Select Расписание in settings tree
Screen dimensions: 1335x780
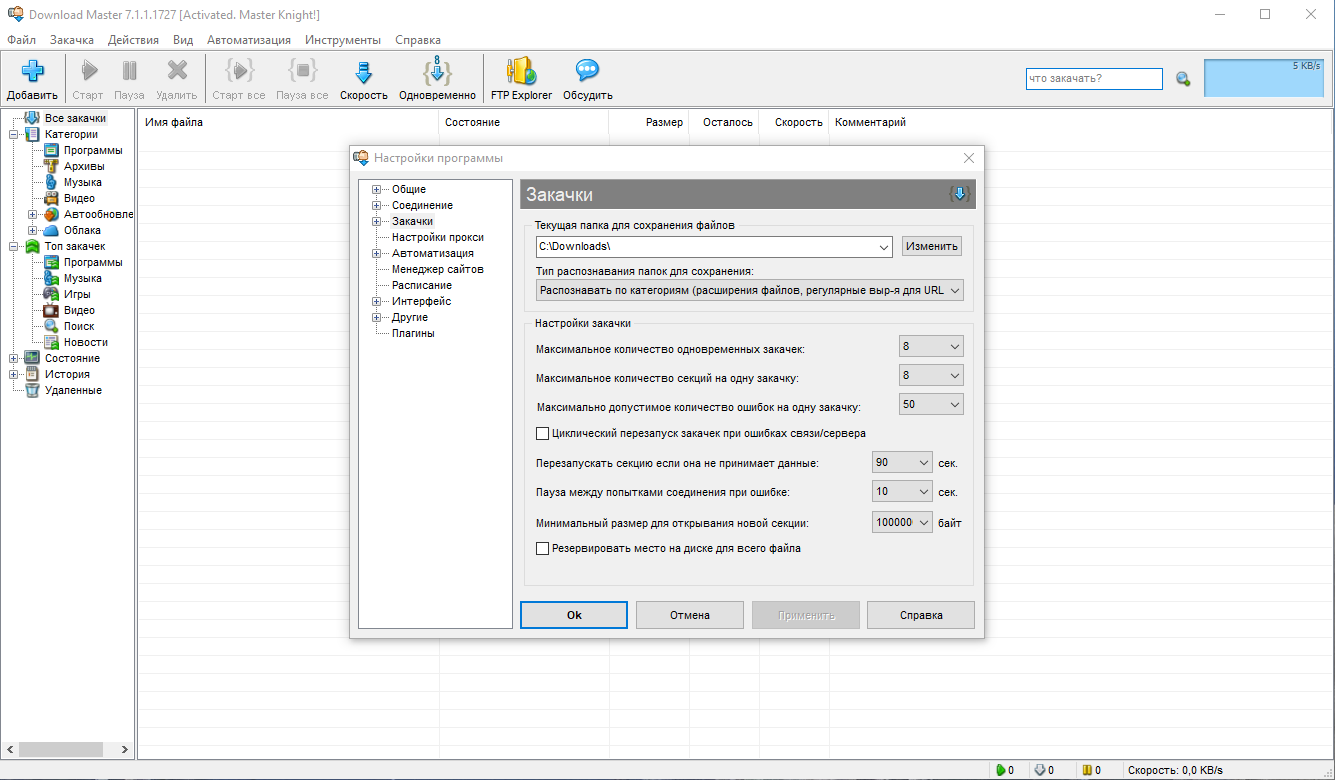coord(422,285)
